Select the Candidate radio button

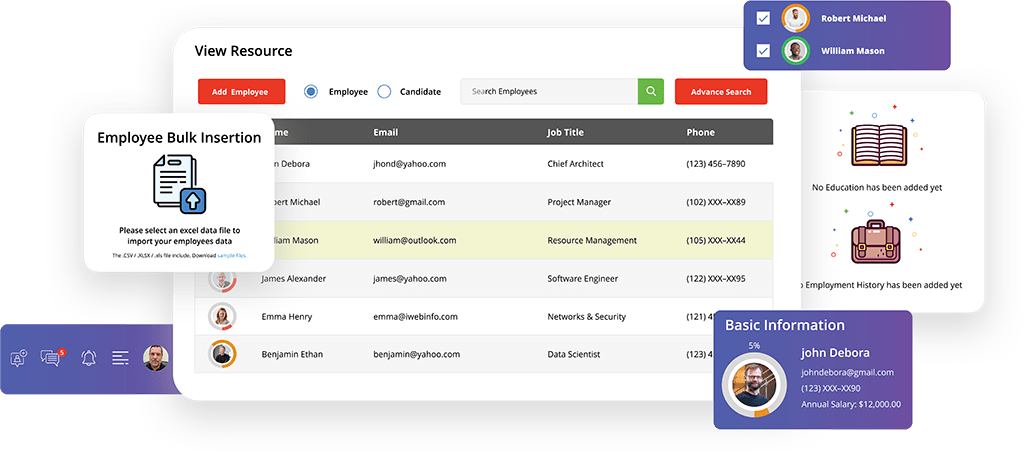tap(384, 91)
